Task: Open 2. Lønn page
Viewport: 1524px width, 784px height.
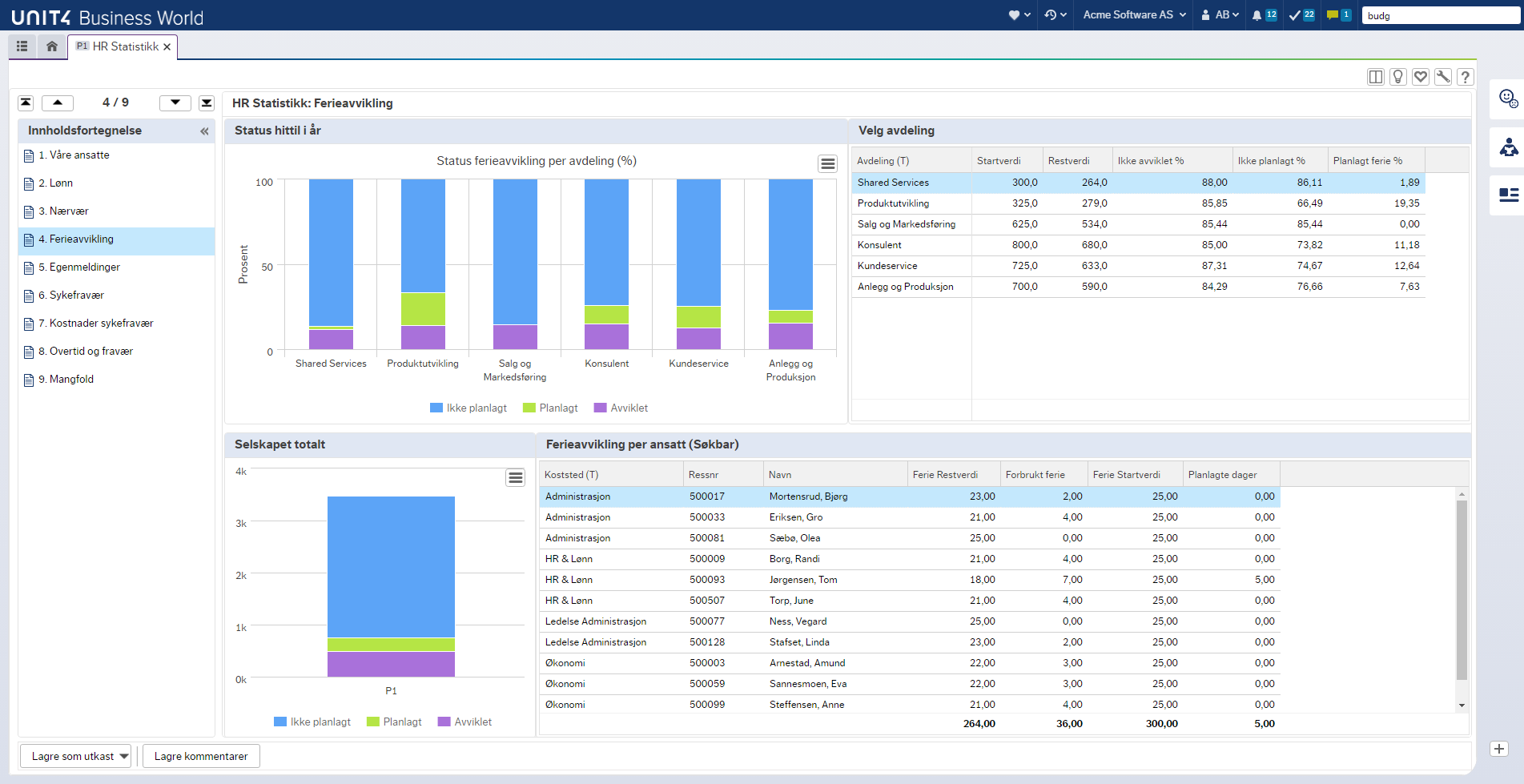Action: click(116, 183)
